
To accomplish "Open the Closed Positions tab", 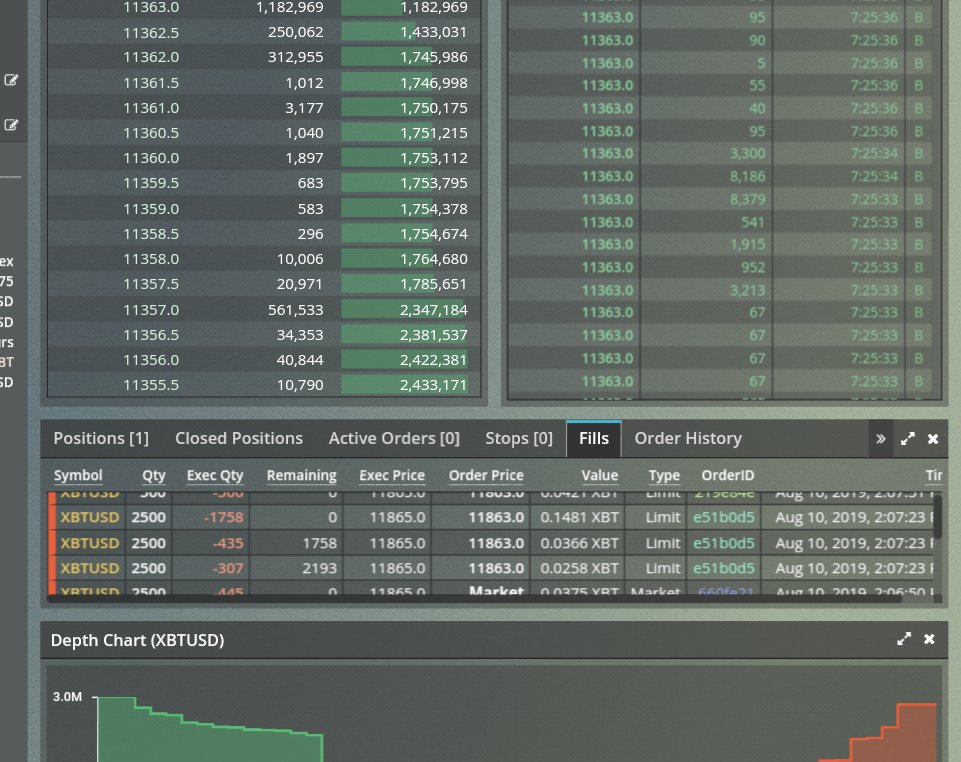I will coord(239,438).
